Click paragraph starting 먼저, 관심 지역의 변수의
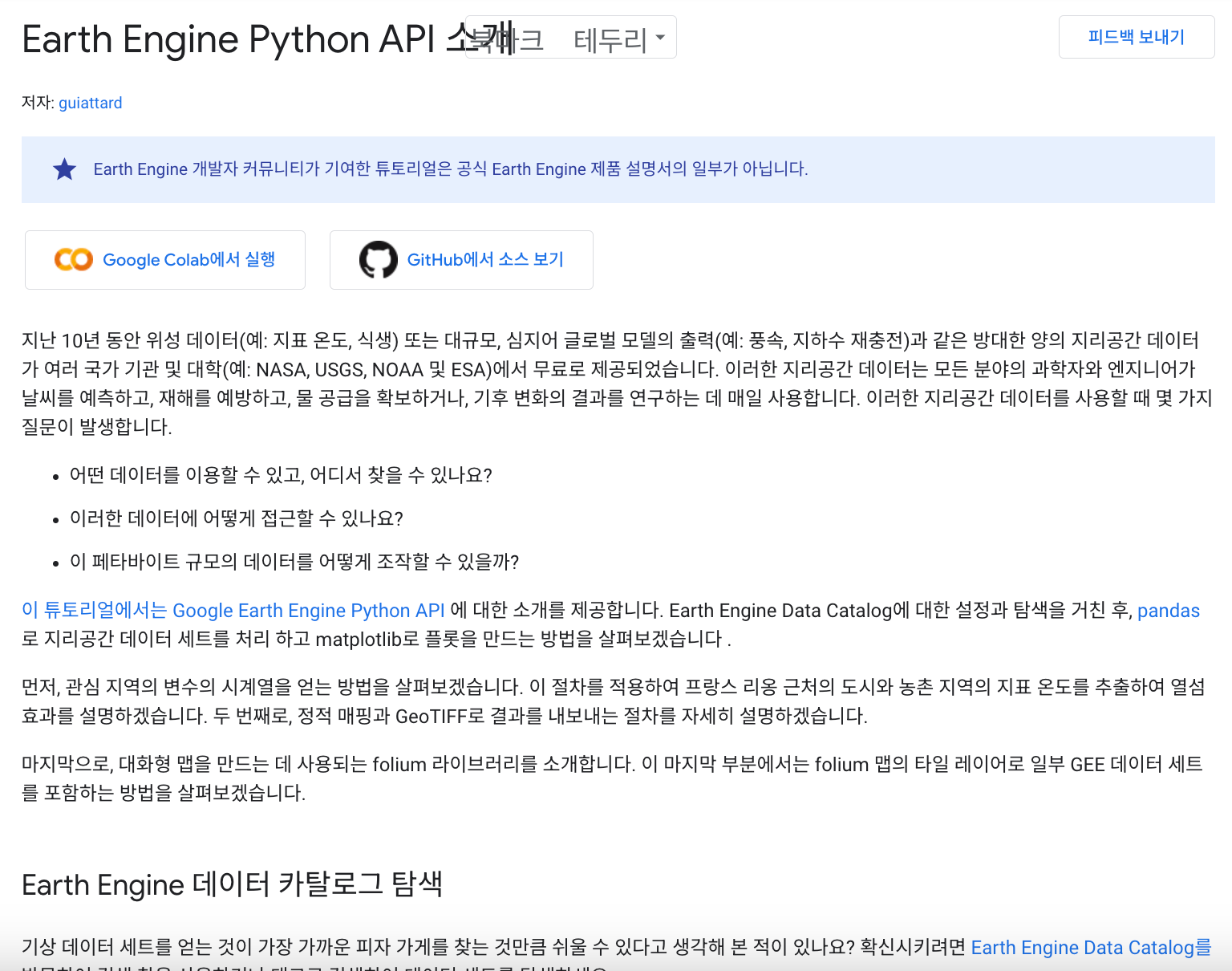The image size is (1232, 971). 614,701
